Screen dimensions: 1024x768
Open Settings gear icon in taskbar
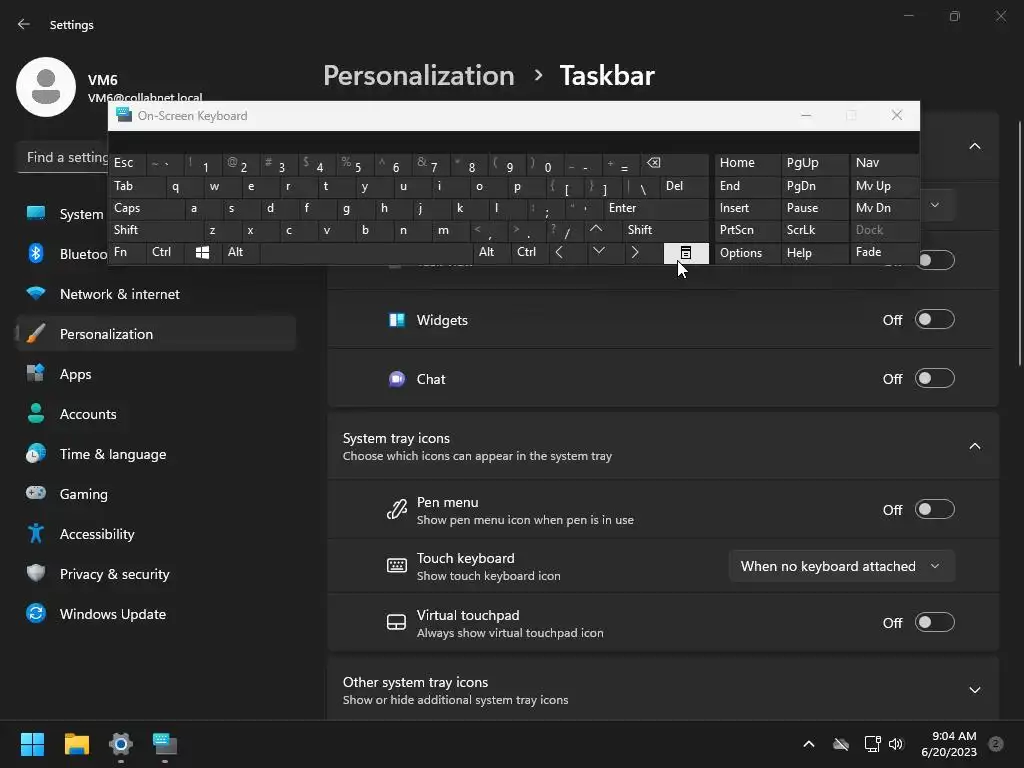click(121, 744)
